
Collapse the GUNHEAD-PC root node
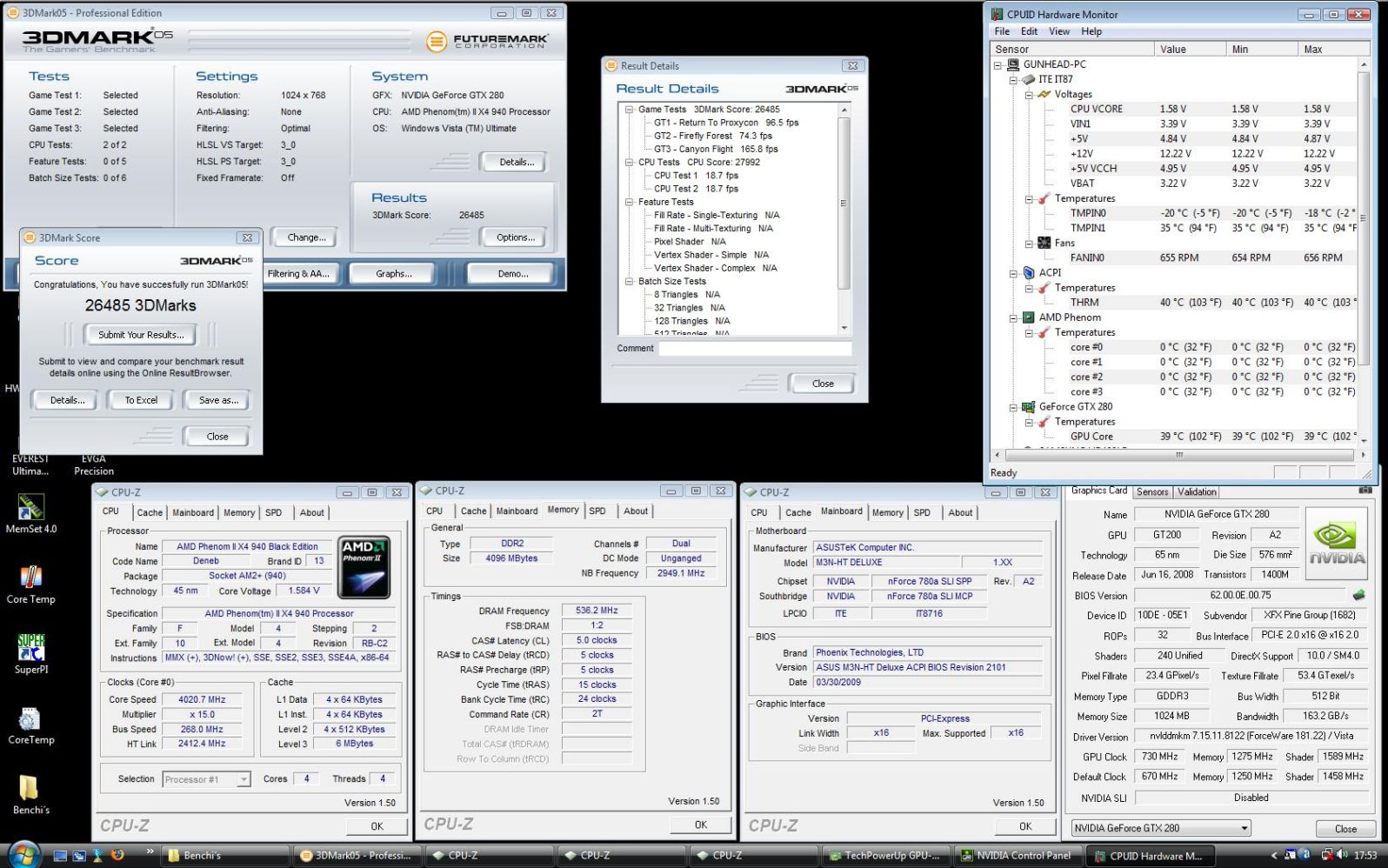[998, 64]
